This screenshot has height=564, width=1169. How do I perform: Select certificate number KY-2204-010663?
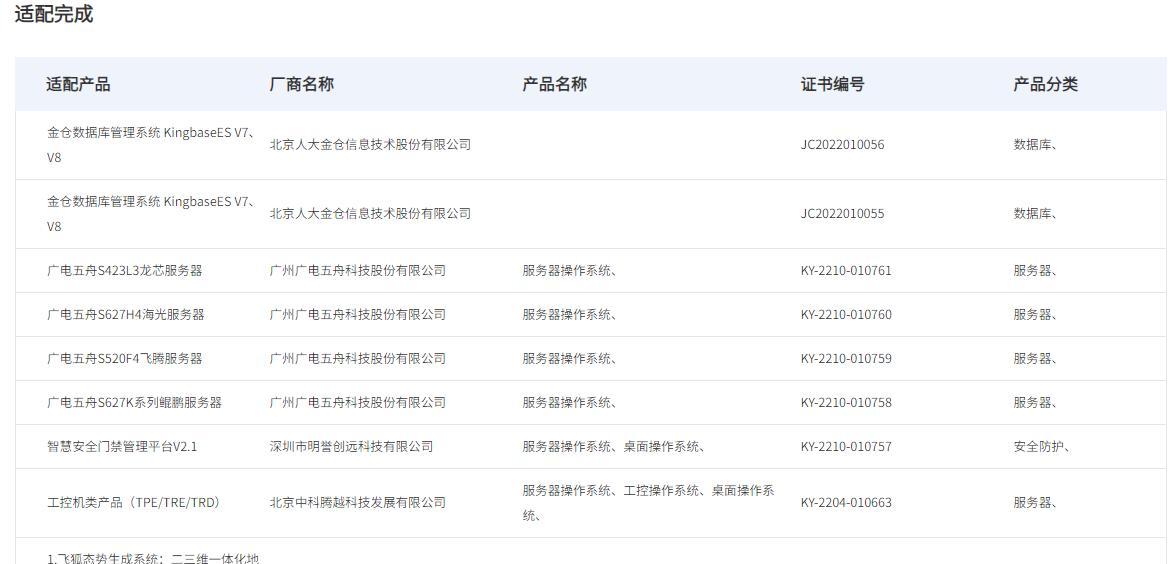[x=846, y=503]
